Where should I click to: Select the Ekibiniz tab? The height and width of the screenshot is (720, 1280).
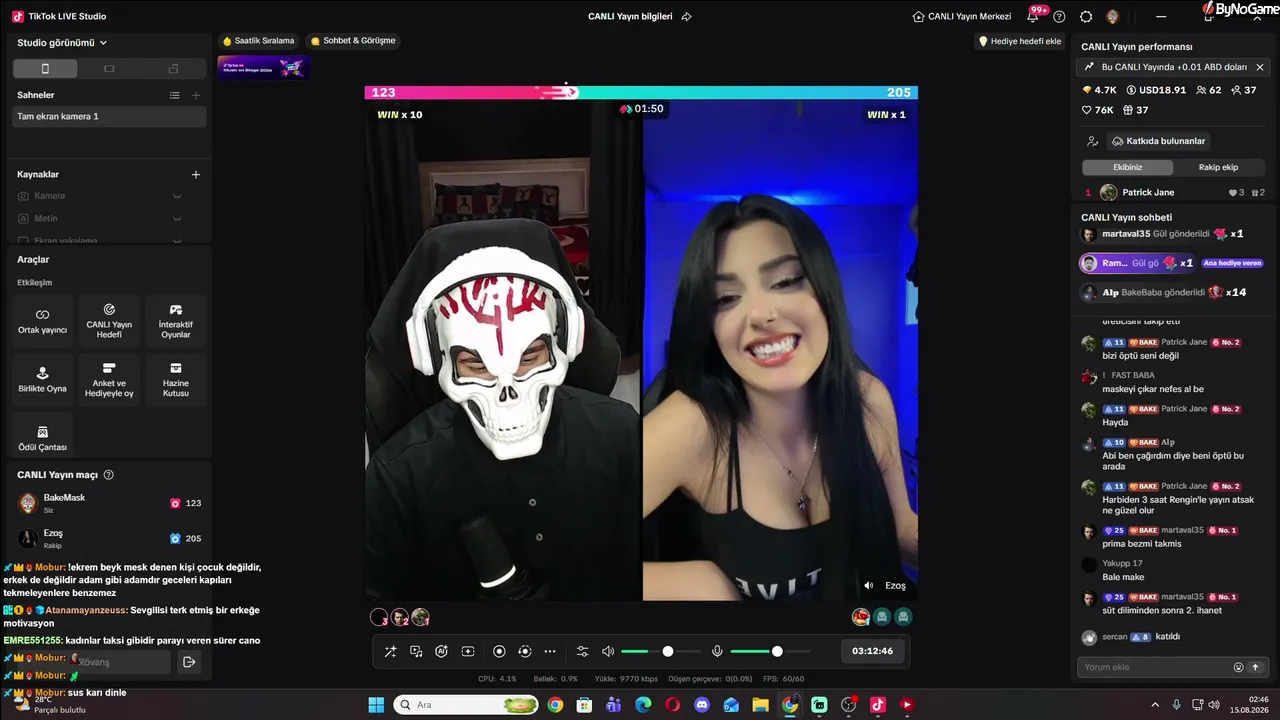1128,167
